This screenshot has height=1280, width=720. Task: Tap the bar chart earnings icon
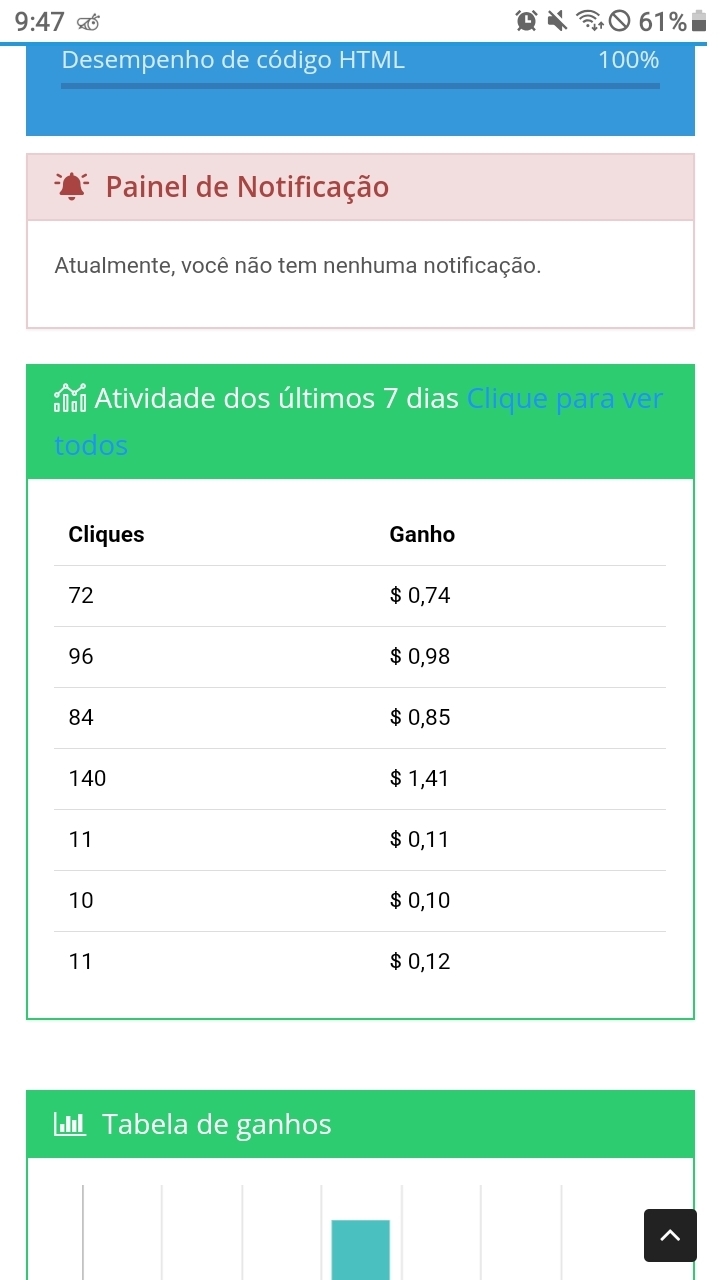coord(70,1124)
